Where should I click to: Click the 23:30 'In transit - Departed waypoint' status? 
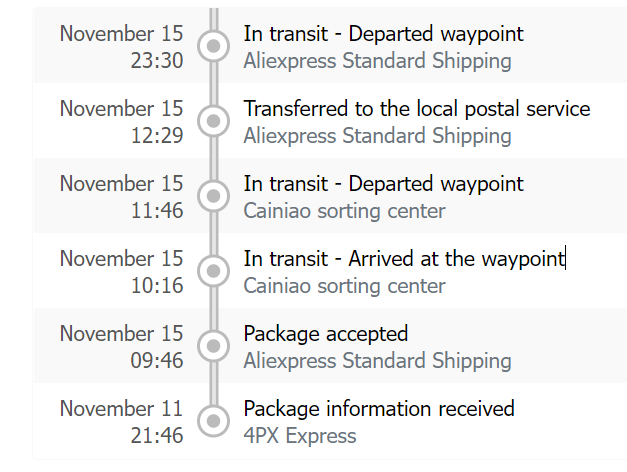pos(383,34)
